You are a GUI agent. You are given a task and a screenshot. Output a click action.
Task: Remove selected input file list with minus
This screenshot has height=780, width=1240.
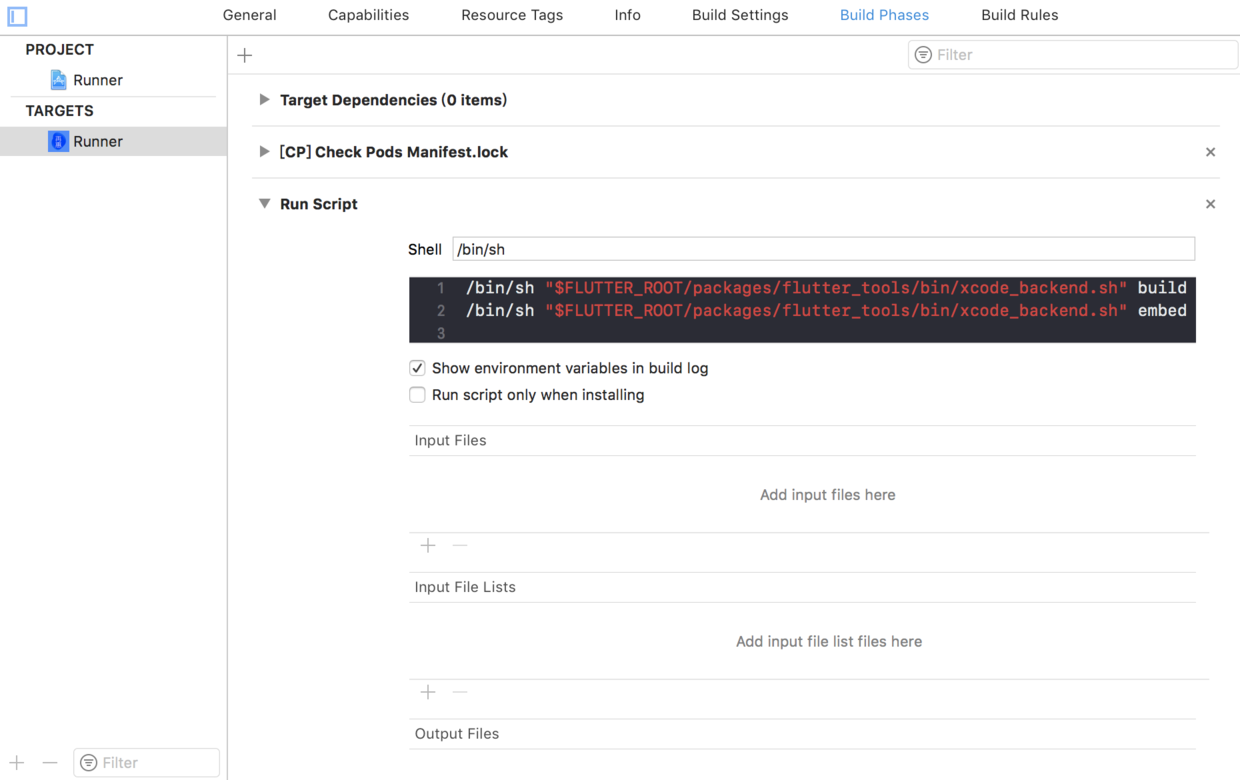click(460, 692)
